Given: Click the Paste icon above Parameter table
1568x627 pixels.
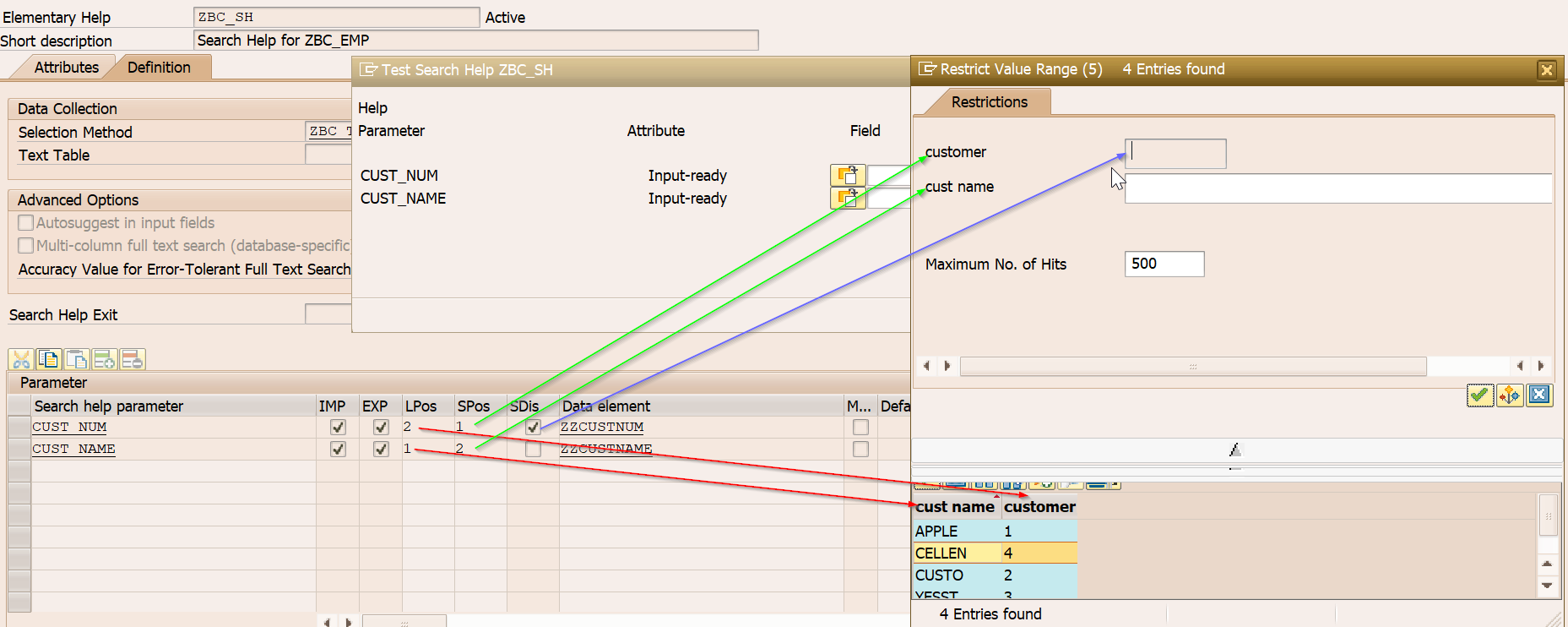Looking at the screenshot, I should [77, 360].
